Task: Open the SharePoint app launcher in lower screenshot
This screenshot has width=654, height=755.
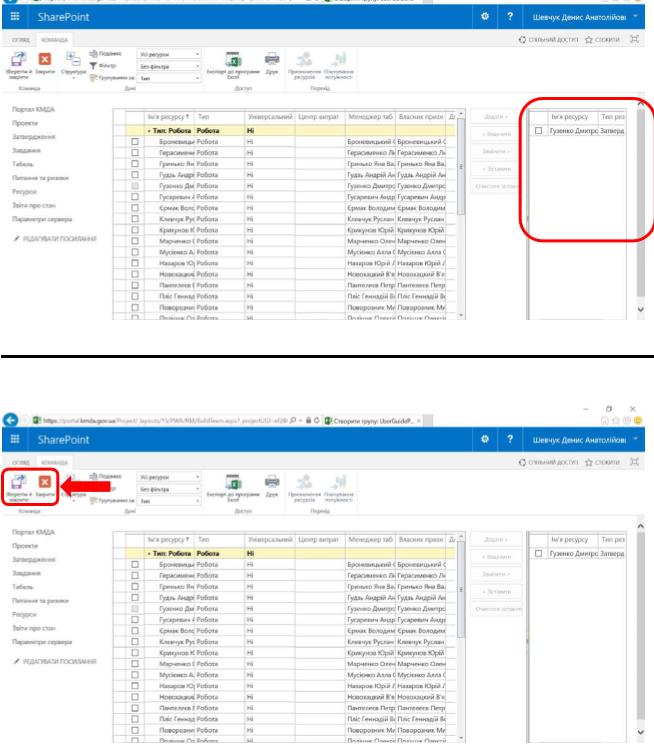Action: [x=15, y=441]
